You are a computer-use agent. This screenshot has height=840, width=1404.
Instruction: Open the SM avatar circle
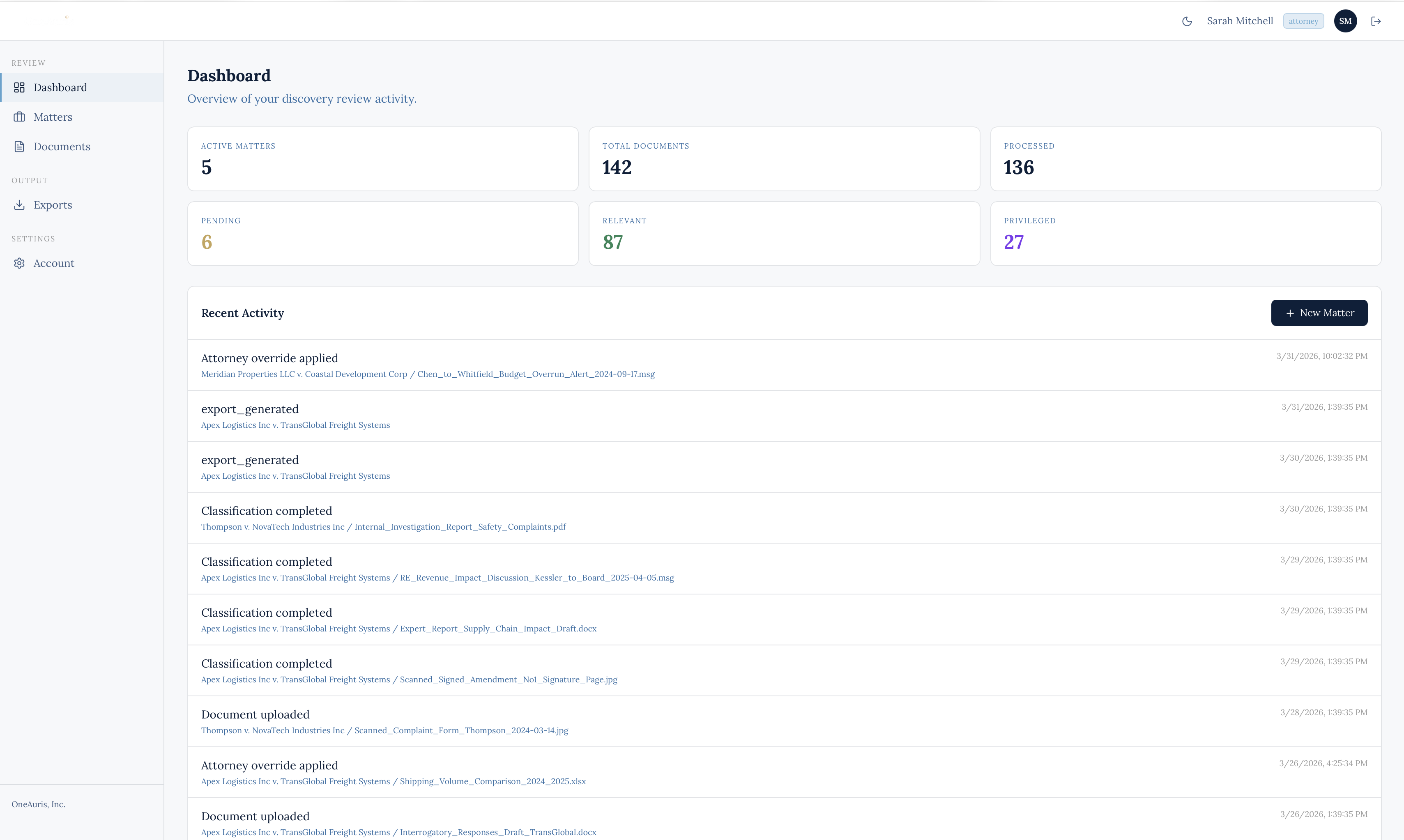tap(1346, 21)
